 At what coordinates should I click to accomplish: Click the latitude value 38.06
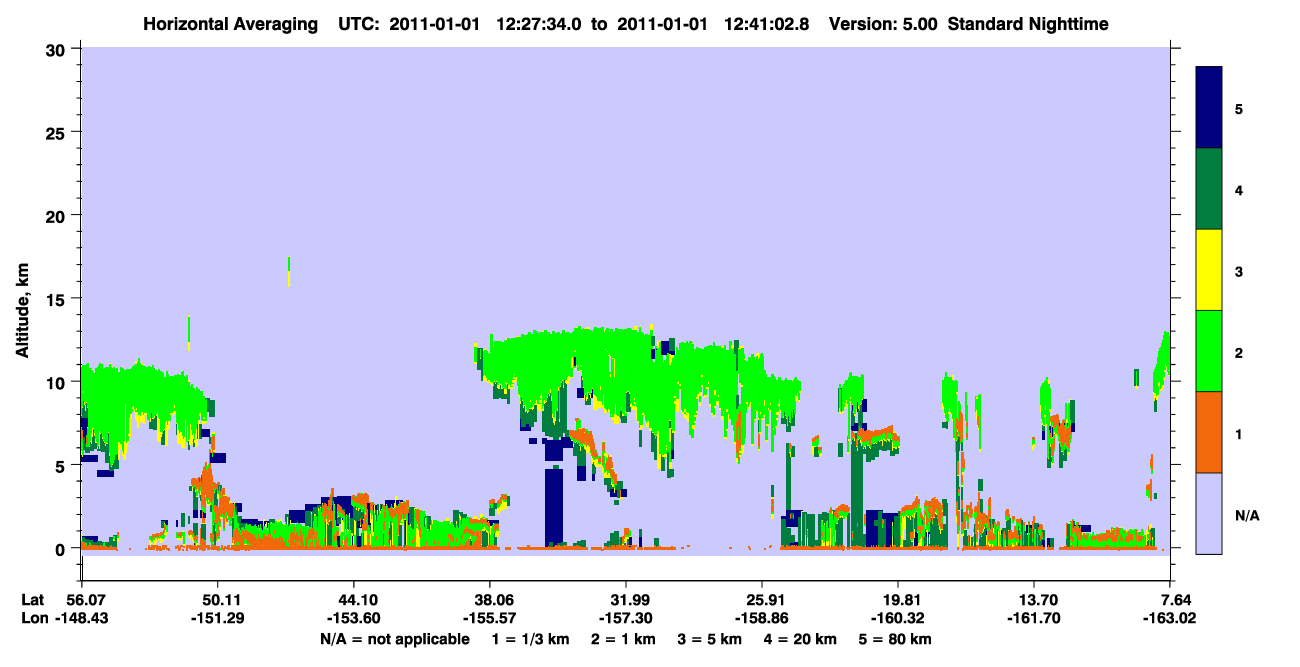pyautogui.click(x=490, y=600)
